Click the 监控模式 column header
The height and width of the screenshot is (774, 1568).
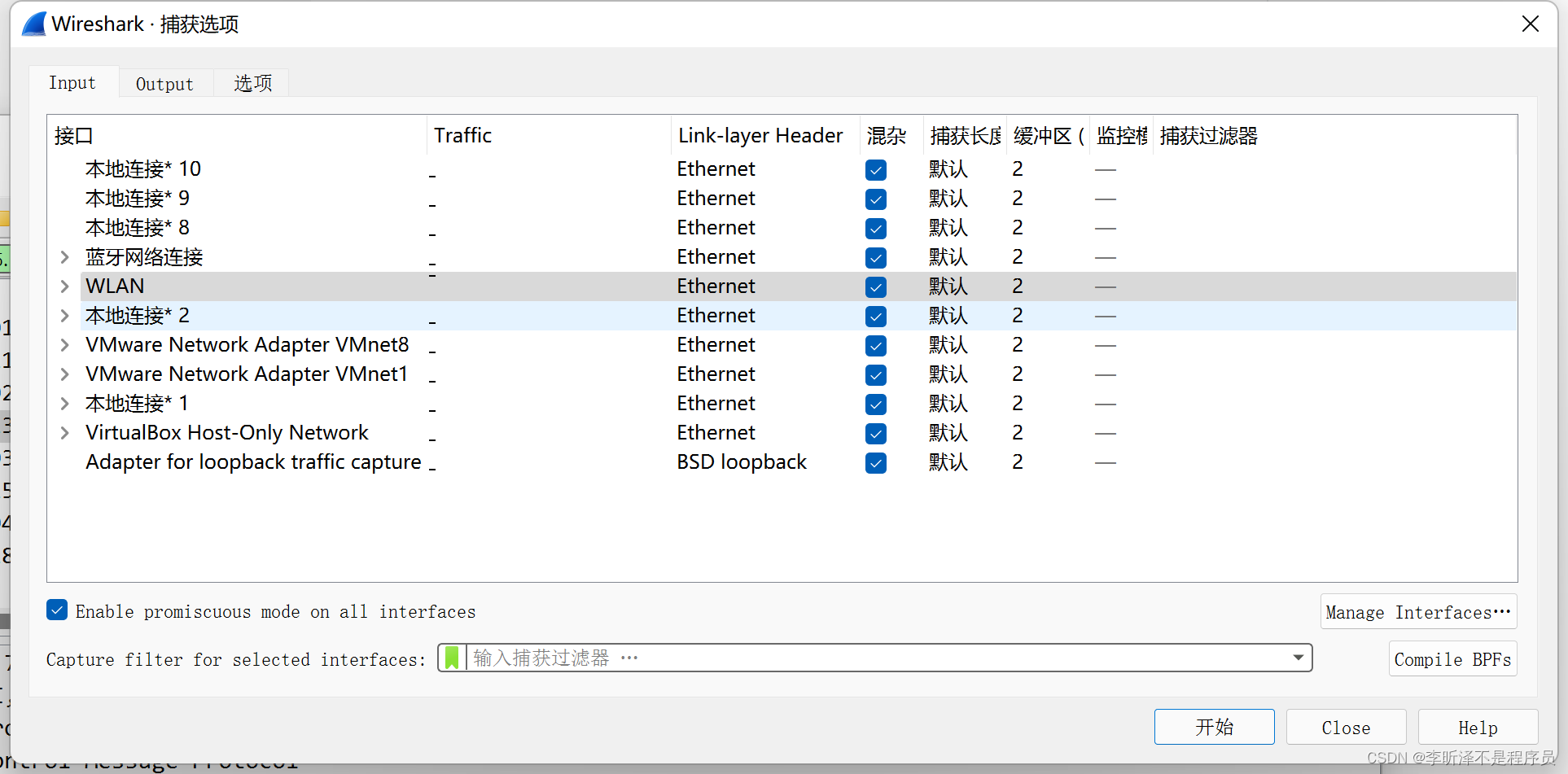(1121, 136)
